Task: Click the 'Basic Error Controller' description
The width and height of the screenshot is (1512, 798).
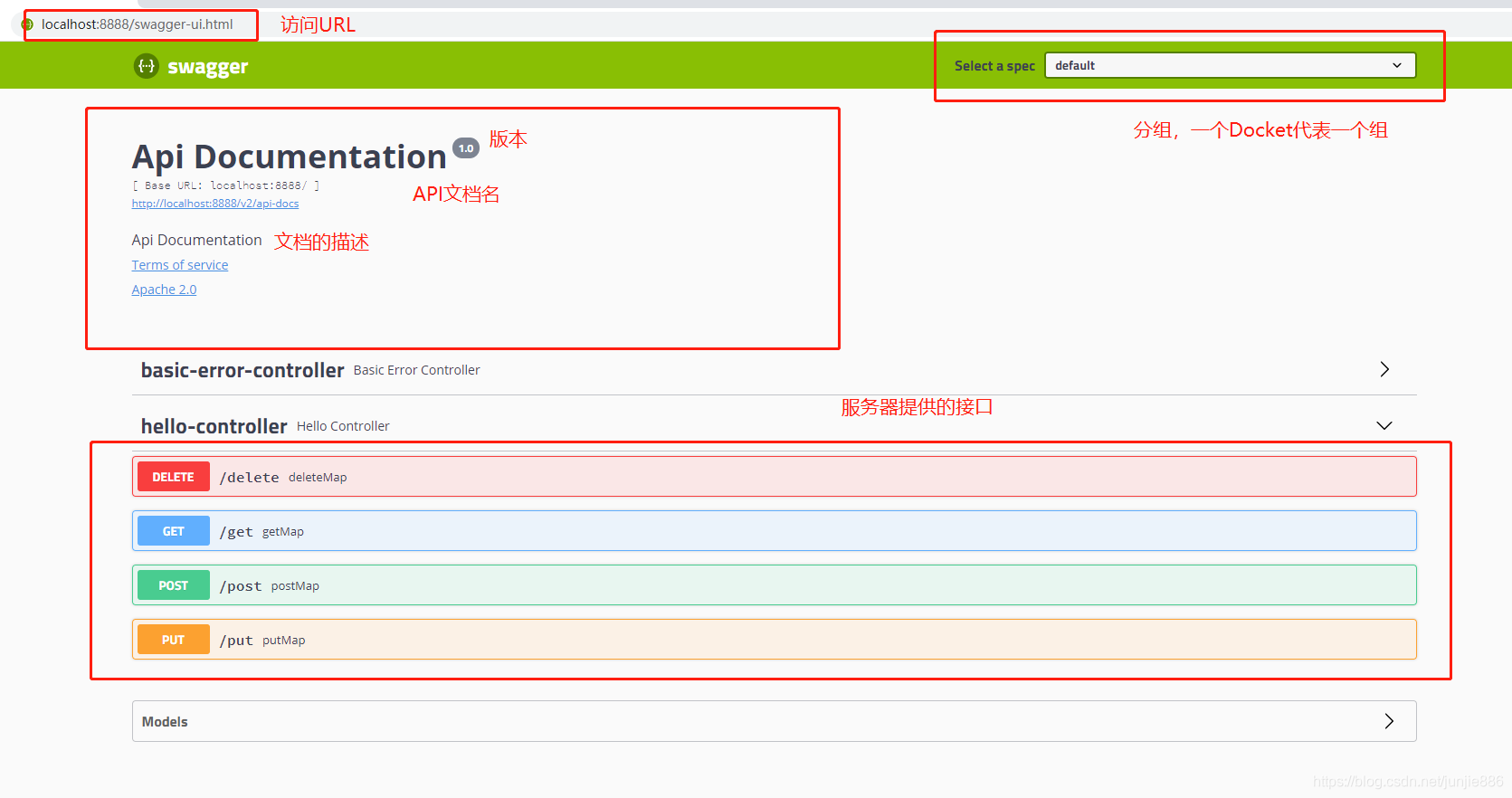Action: coord(417,370)
